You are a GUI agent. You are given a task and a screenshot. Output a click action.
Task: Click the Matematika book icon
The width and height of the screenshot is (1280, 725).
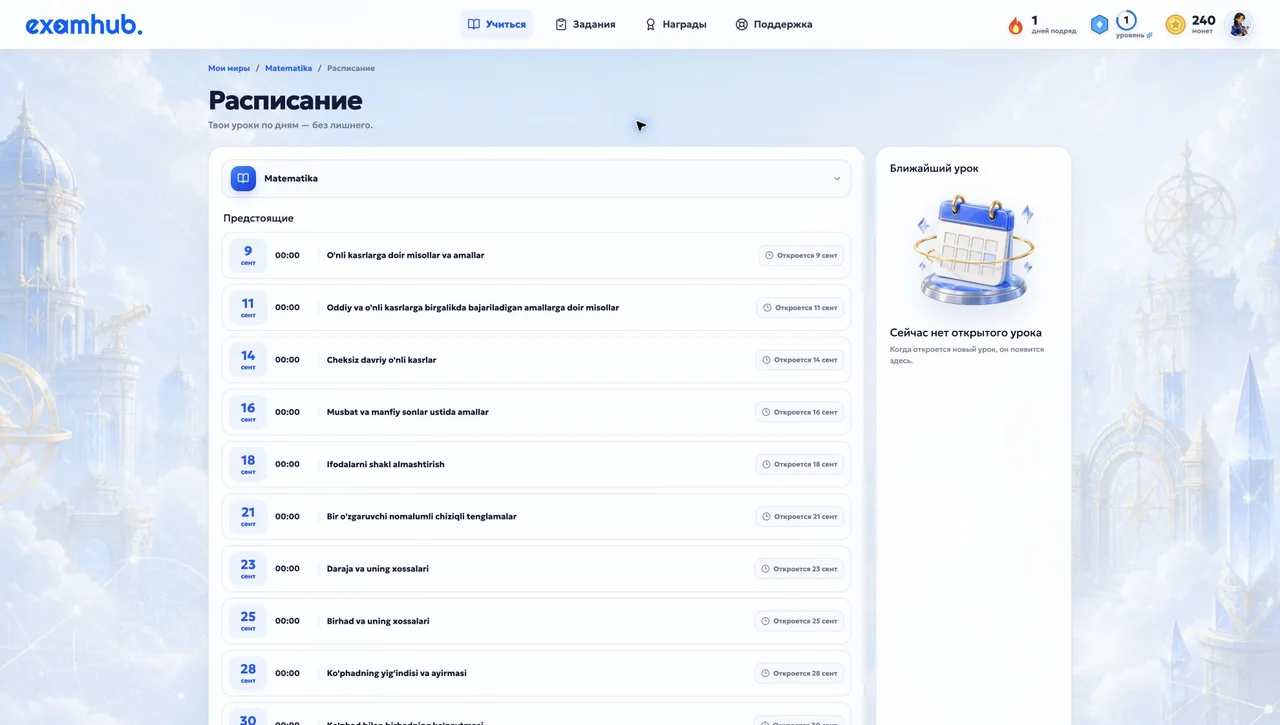point(243,178)
